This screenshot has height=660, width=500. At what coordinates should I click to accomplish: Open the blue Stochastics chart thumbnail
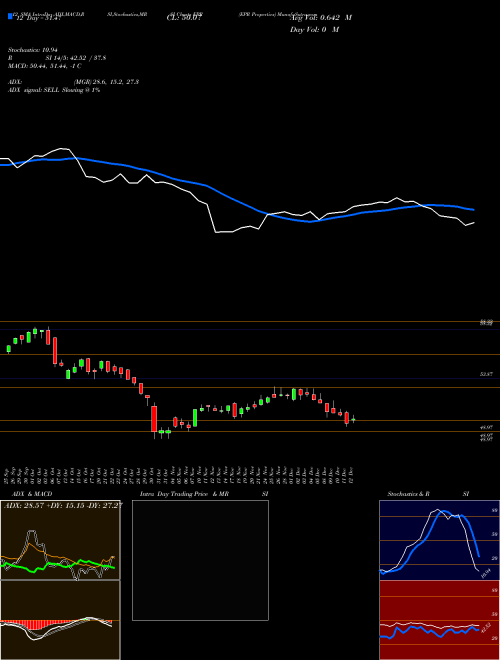(439, 540)
